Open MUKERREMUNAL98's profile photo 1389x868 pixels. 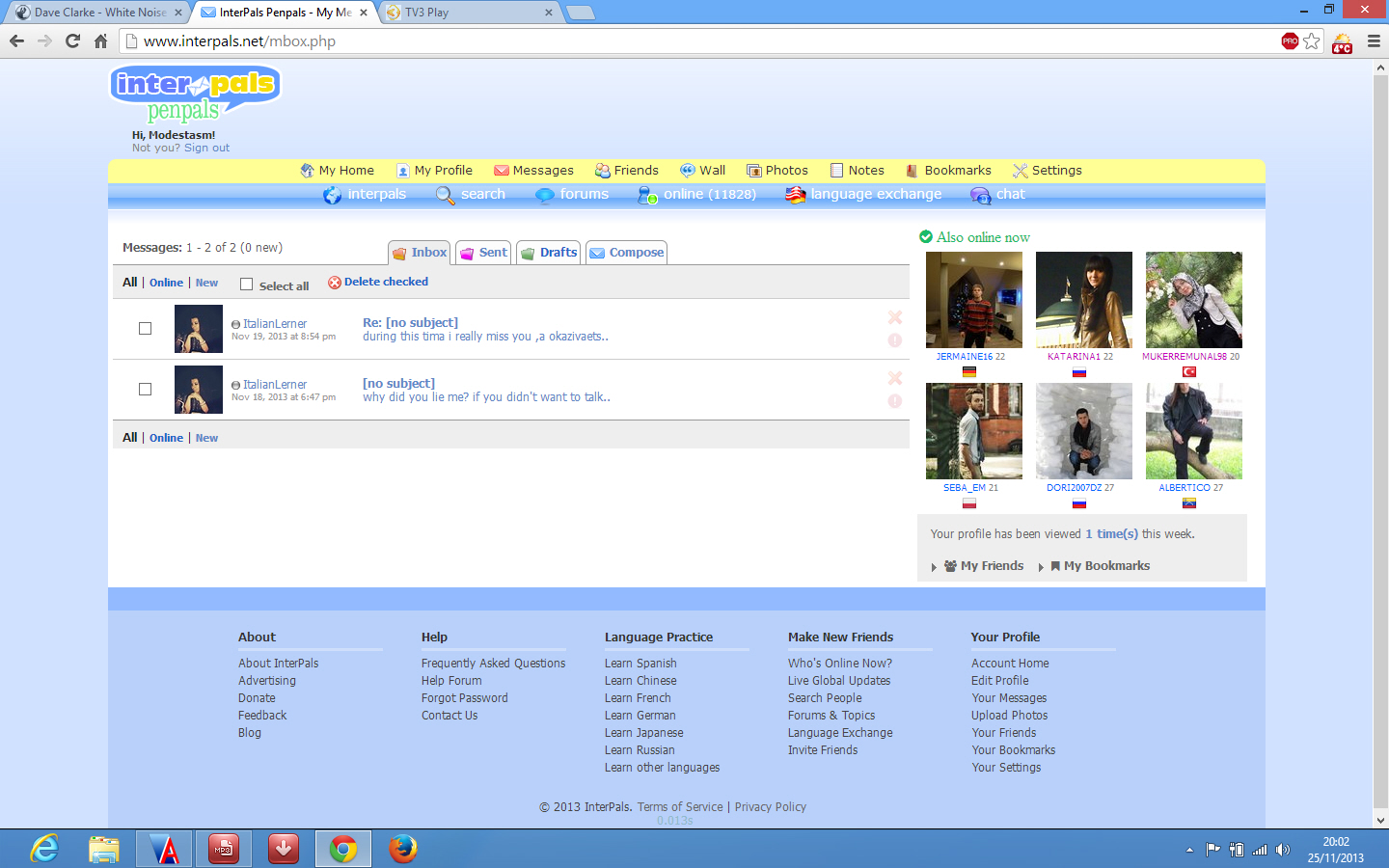pyautogui.click(x=1194, y=300)
